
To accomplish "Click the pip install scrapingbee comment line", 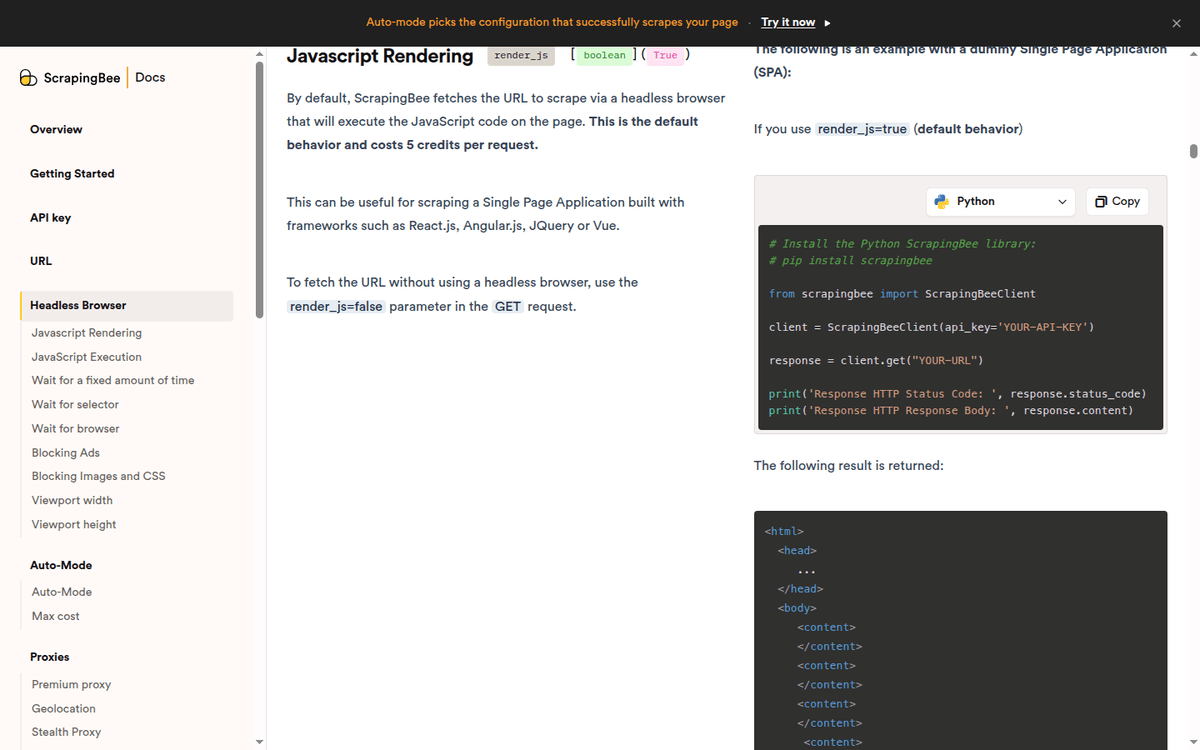I will point(850,260).
